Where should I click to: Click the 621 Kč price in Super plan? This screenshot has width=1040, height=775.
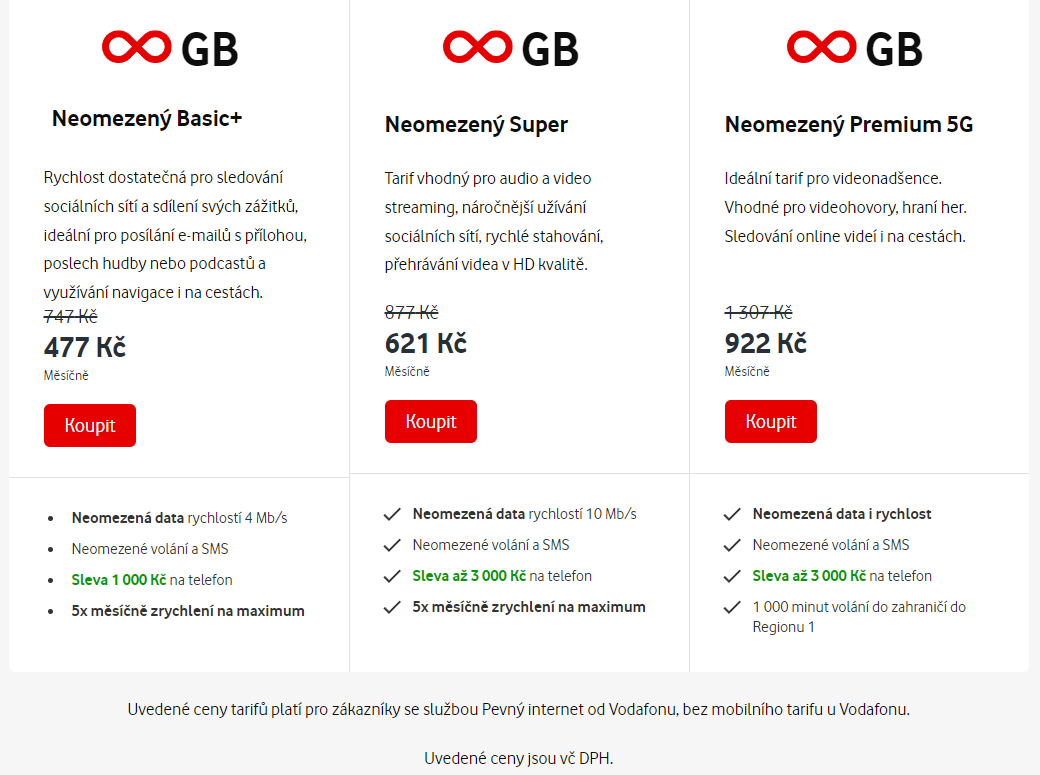(x=426, y=344)
